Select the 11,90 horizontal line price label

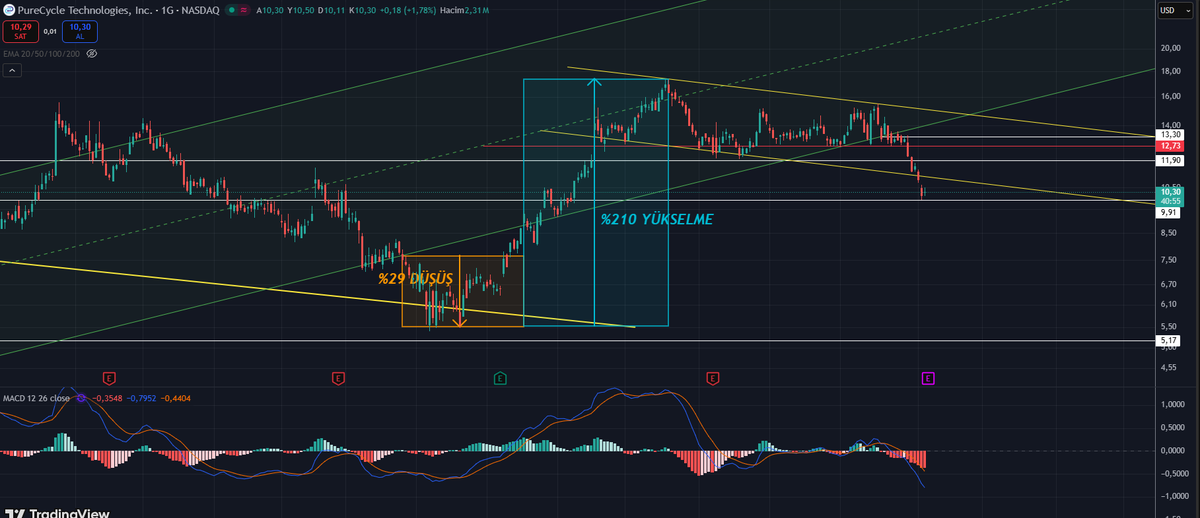click(x=1168, y=160)
